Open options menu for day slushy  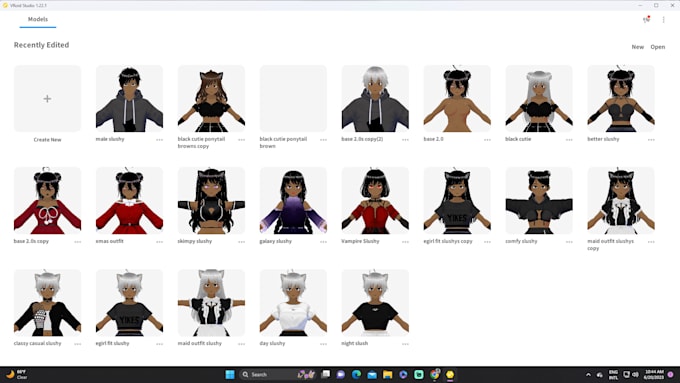tap(324, 344)
